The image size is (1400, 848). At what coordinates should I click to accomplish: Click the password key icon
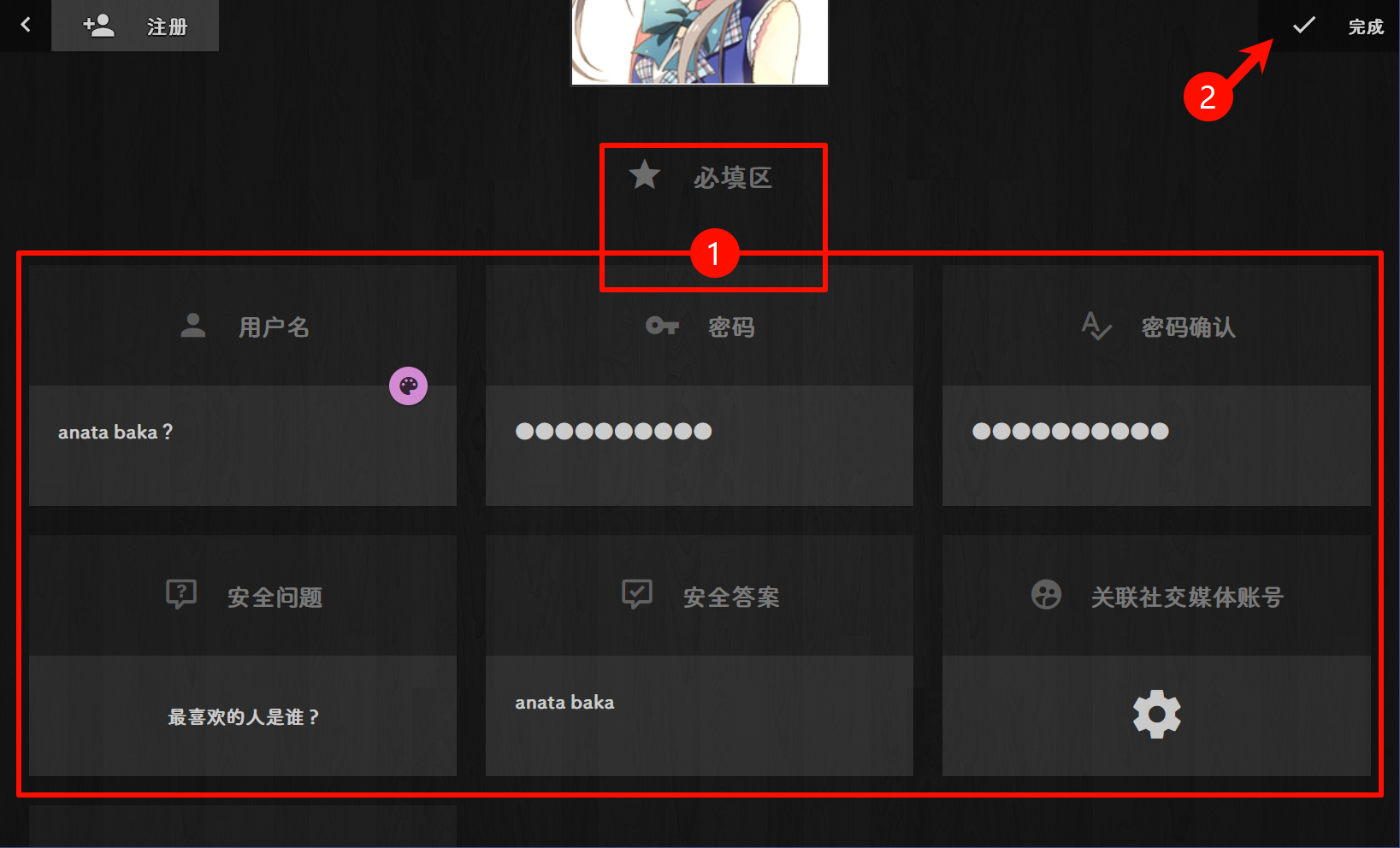click(662, 326)
